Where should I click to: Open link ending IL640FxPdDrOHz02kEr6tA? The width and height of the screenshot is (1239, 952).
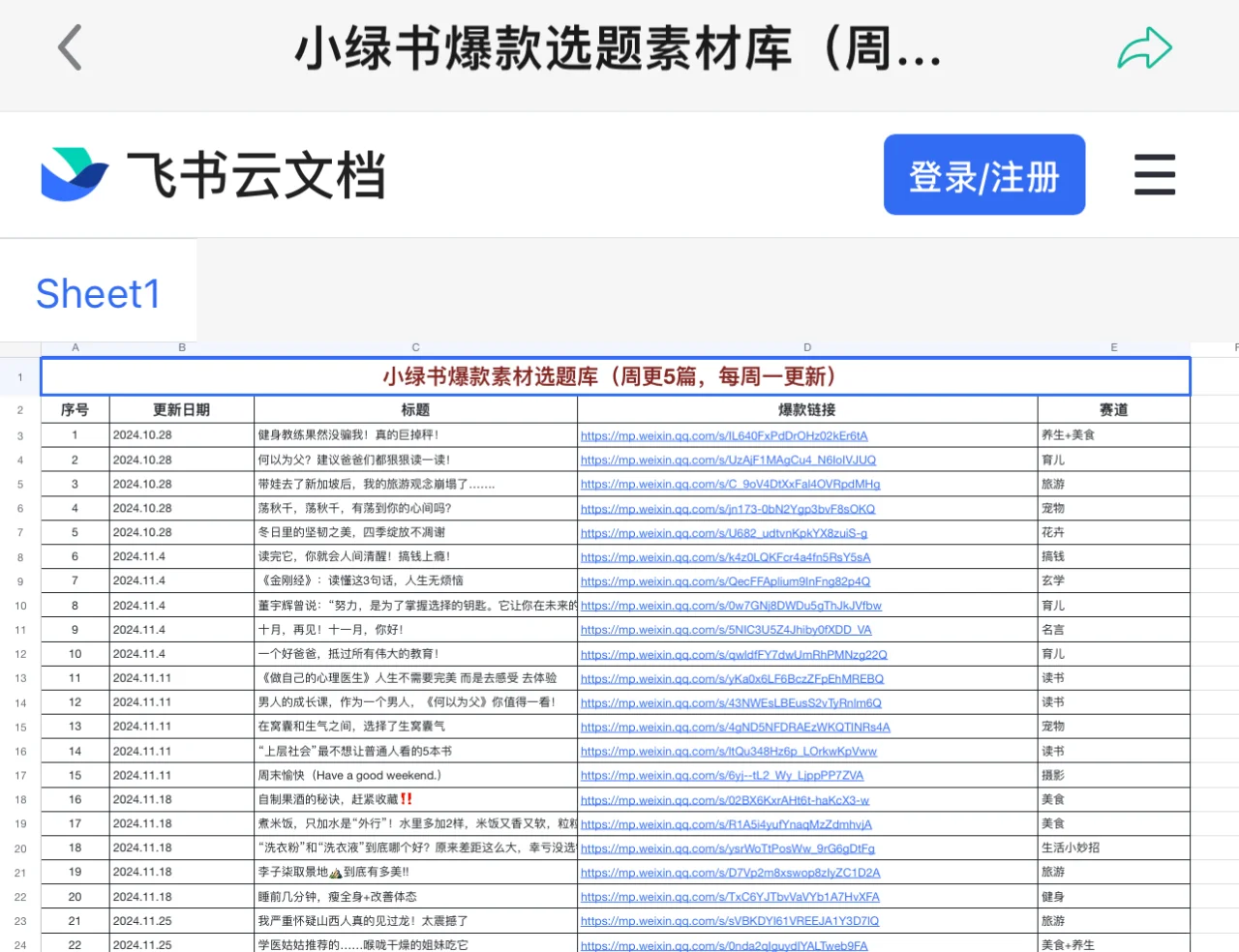(x=724, y=436)
